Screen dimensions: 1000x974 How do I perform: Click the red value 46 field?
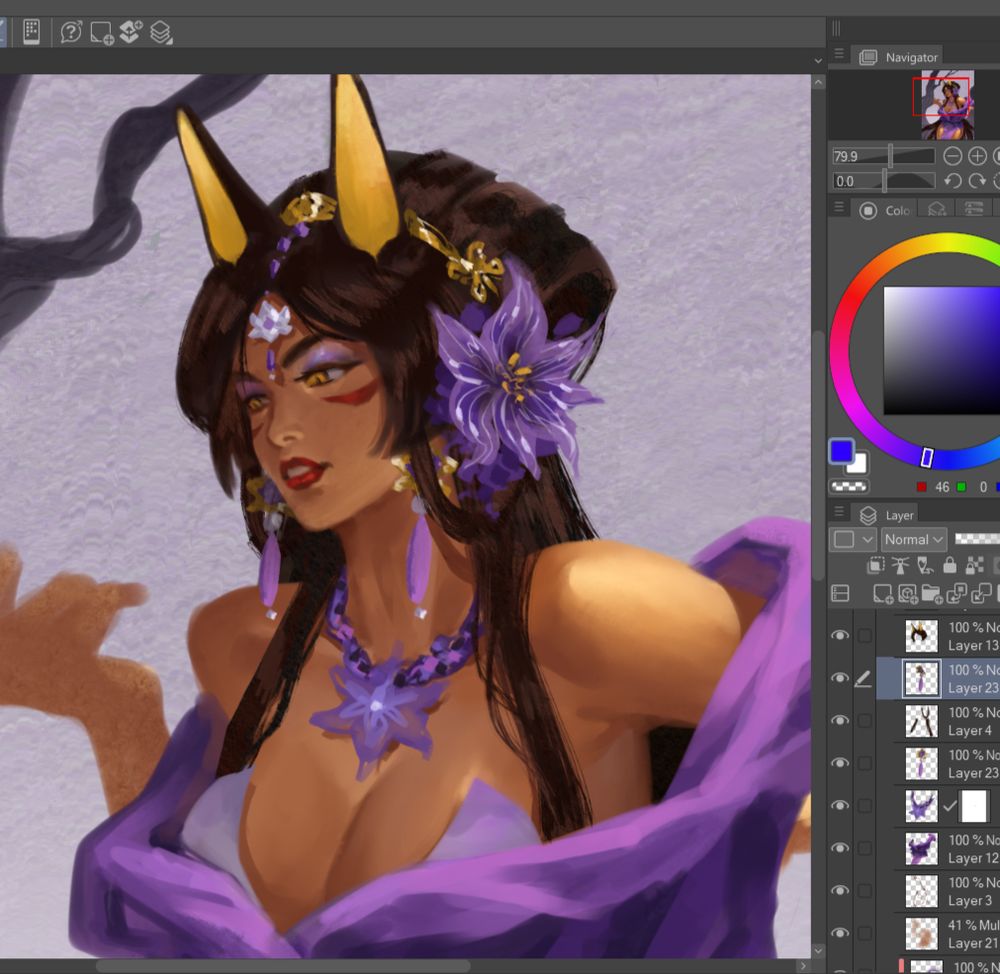941,487
